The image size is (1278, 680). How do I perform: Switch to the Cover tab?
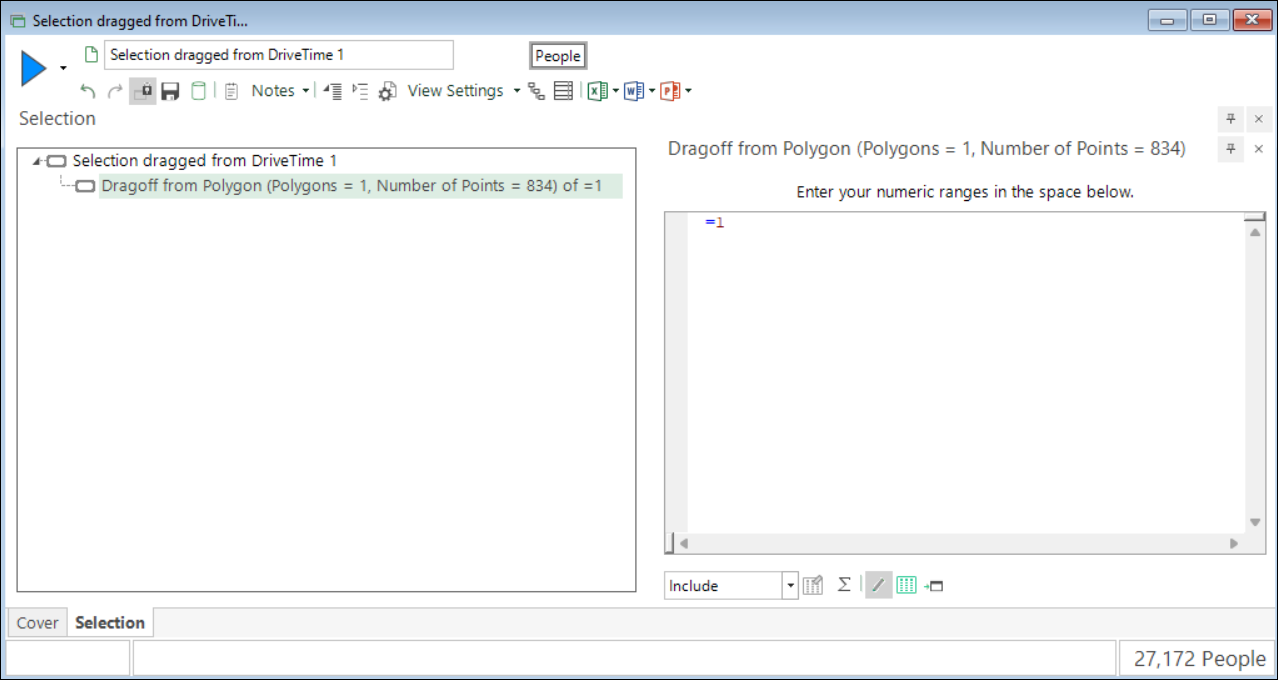pyautogui.click(x=38, y=623)
